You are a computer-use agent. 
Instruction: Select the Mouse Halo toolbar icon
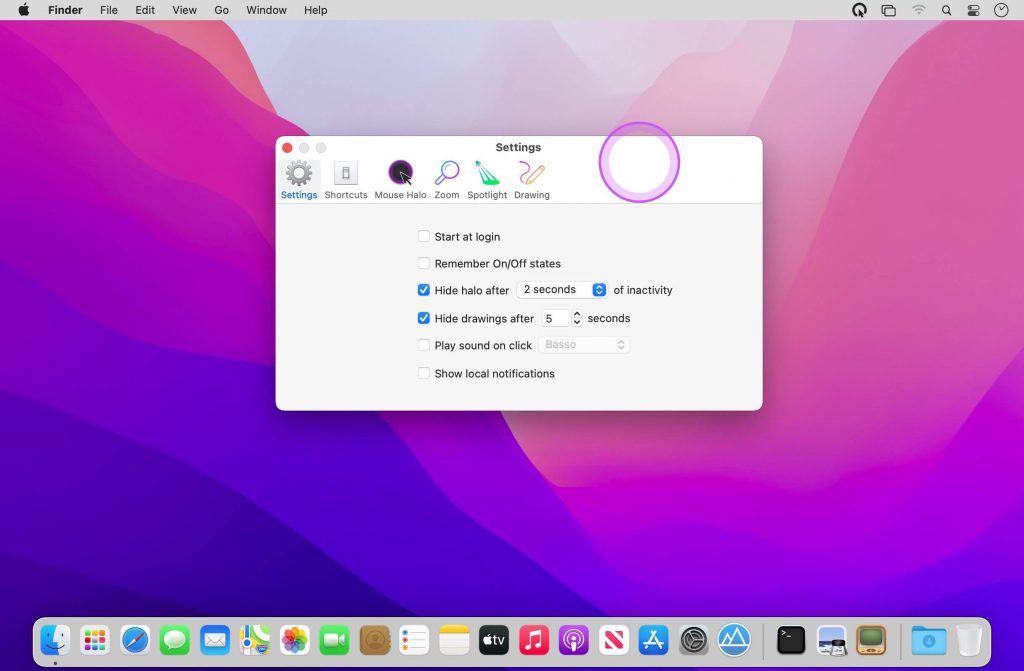400,179
